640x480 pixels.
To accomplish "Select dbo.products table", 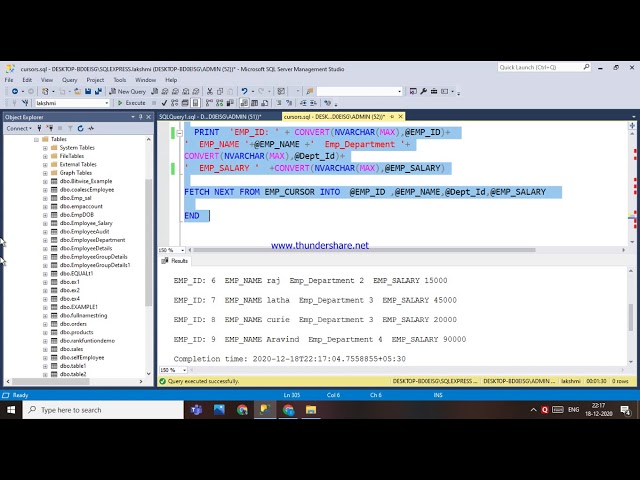I will (76, 332).
